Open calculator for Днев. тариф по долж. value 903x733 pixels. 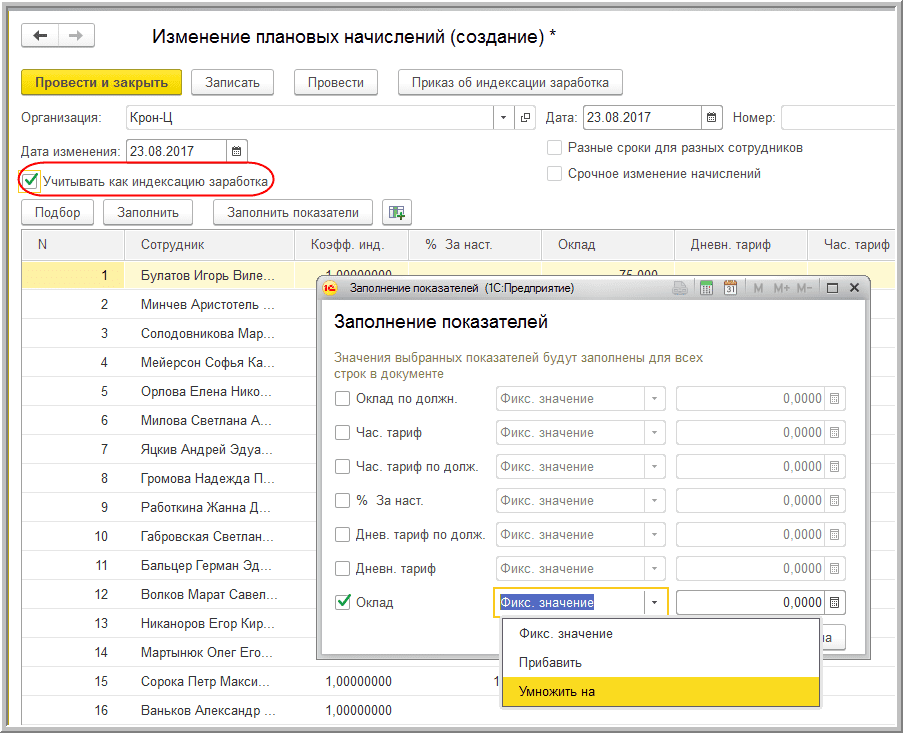click(x=834, y=534)
